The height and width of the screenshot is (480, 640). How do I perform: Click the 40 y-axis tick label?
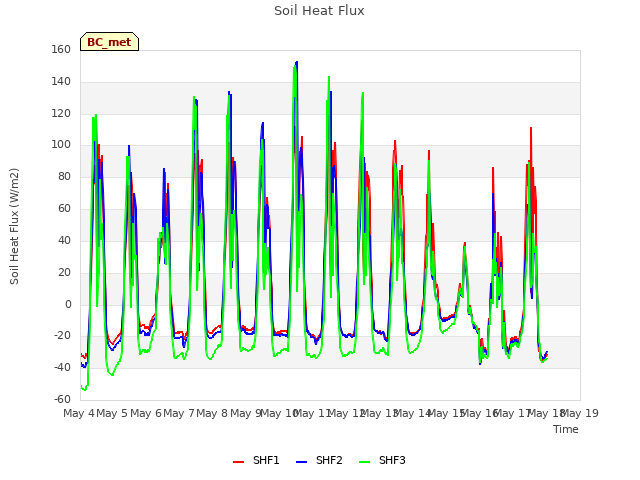pos(64,240)
